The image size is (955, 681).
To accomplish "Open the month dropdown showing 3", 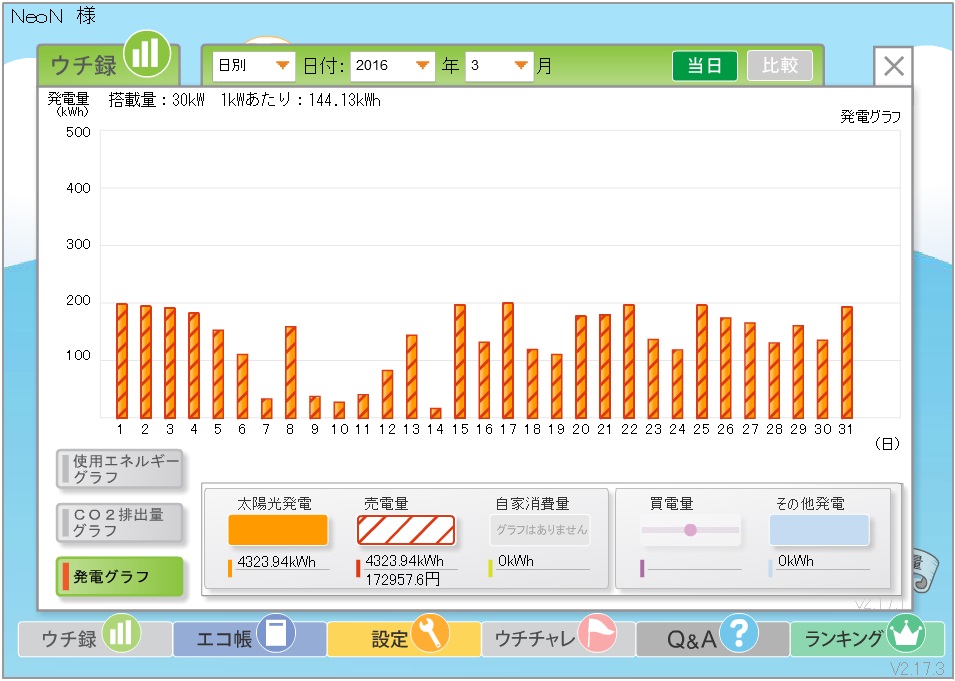I will tap(499, 66).
